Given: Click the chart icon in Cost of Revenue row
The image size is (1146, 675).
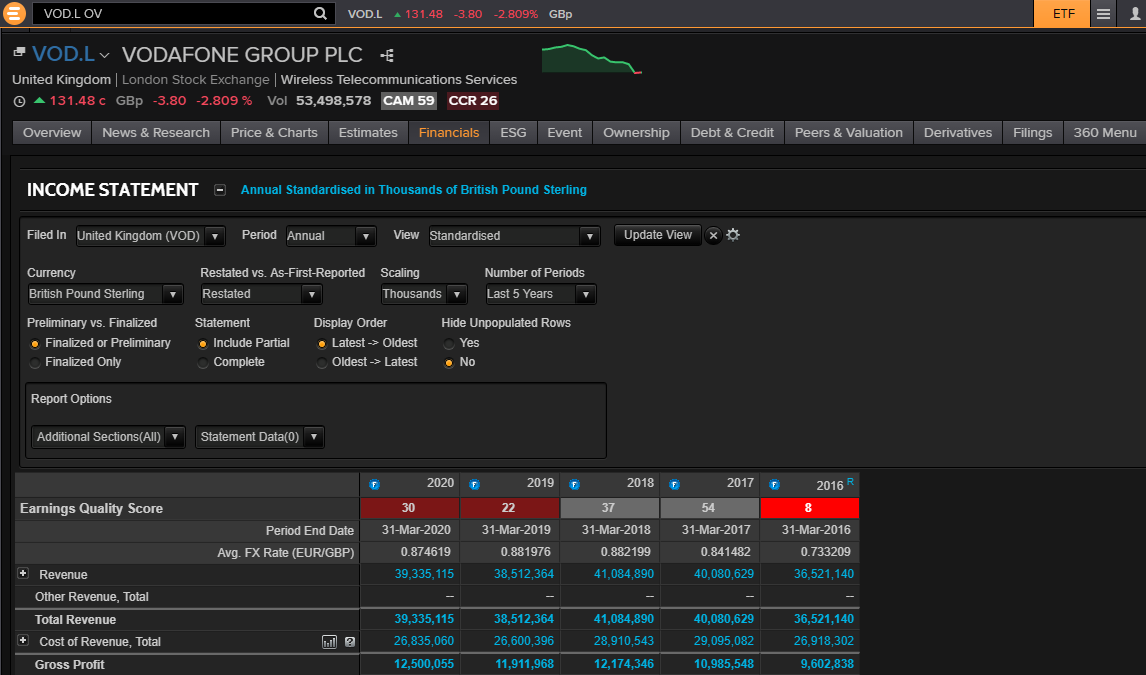Looking at the screenshot, I should tap(330, 642).
